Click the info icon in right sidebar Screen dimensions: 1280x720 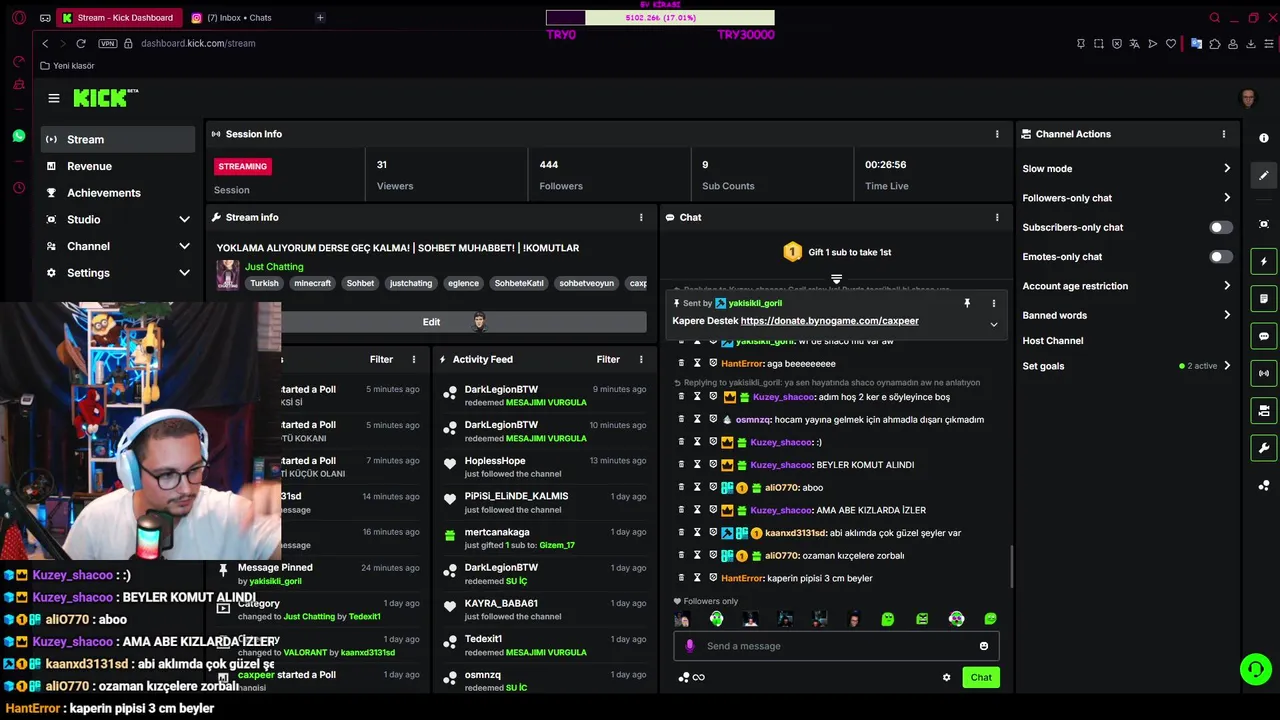1264,138
